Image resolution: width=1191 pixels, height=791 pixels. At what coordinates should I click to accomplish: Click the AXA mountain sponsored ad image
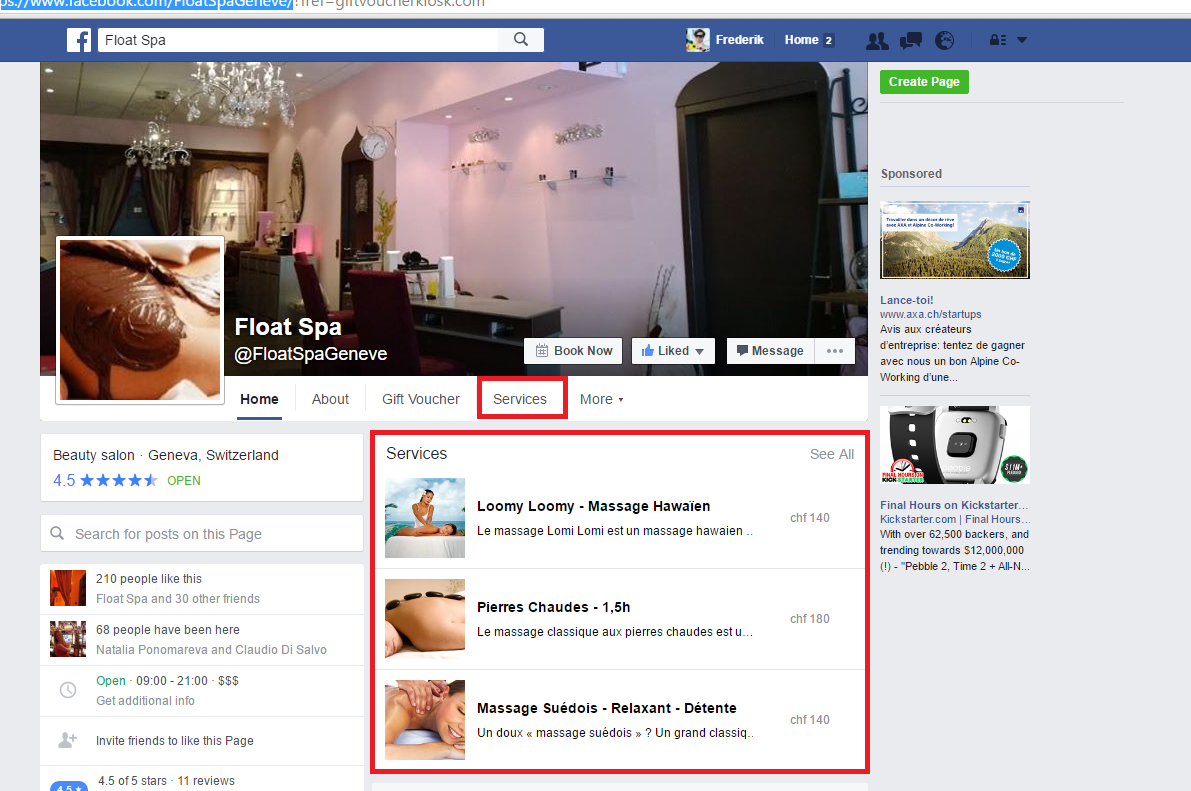(x=955, y=240)
